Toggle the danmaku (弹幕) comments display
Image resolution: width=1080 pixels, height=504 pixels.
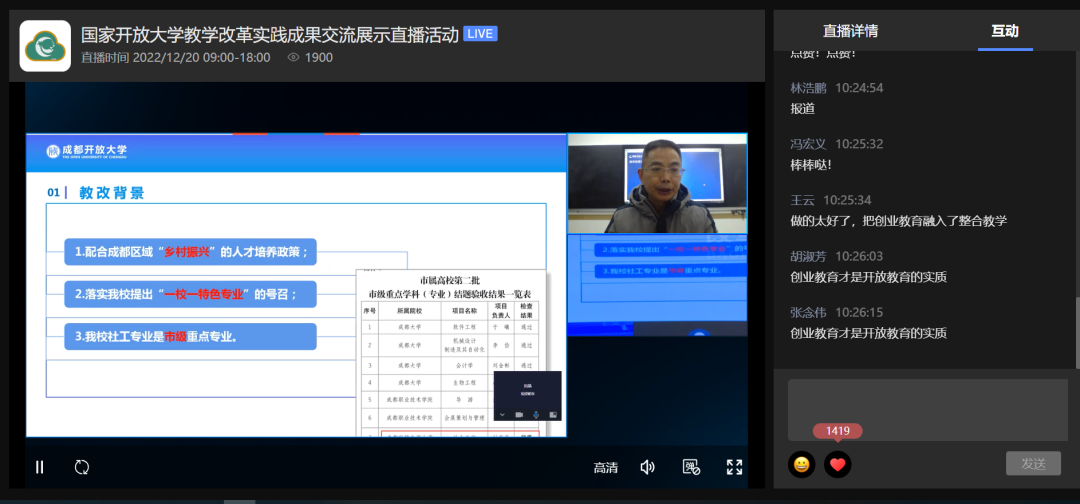[x=690, y=467]
